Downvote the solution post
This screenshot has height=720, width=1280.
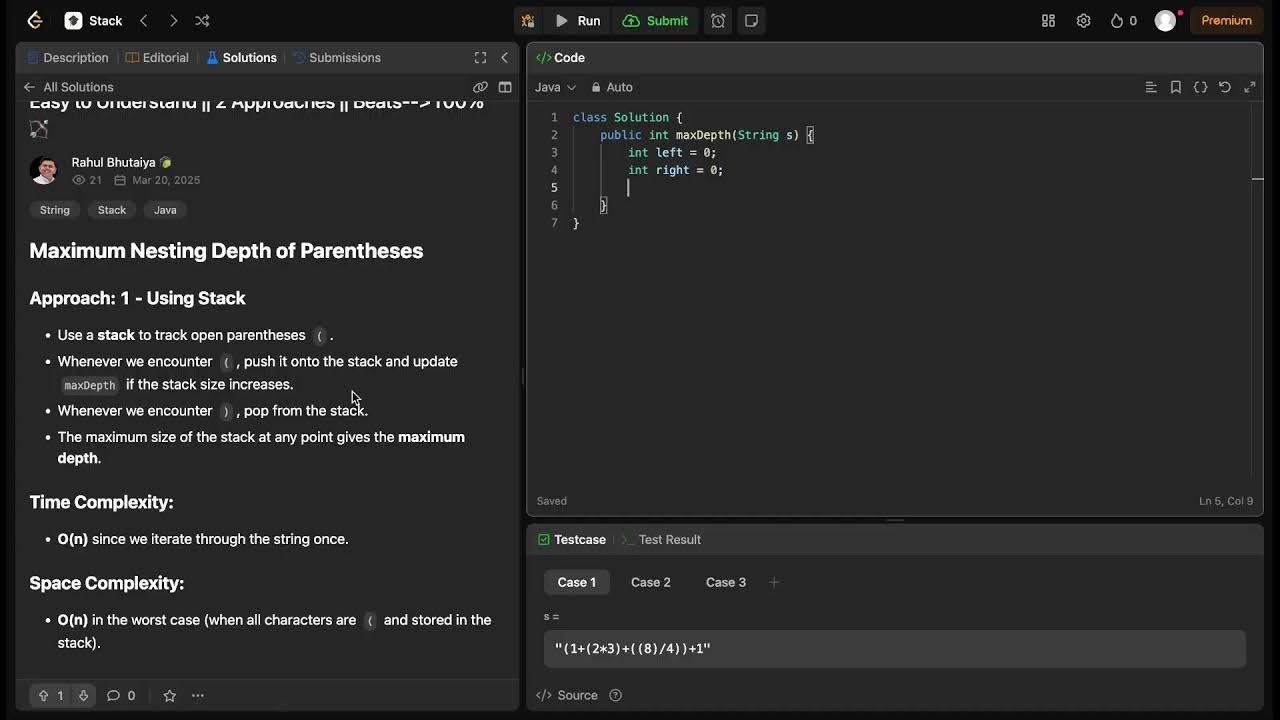pyautogui.click(x=83, y=695)
